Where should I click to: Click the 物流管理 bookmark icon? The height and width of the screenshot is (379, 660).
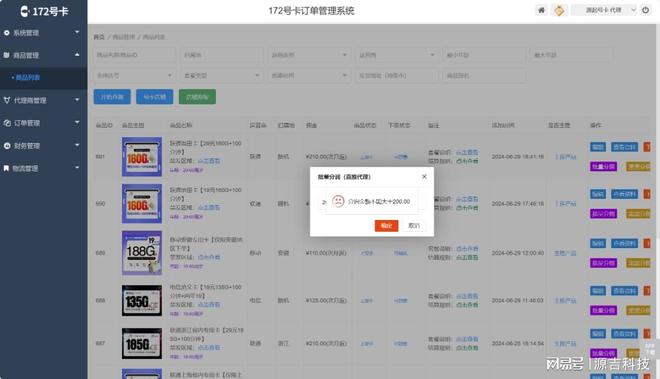point(6,168)
